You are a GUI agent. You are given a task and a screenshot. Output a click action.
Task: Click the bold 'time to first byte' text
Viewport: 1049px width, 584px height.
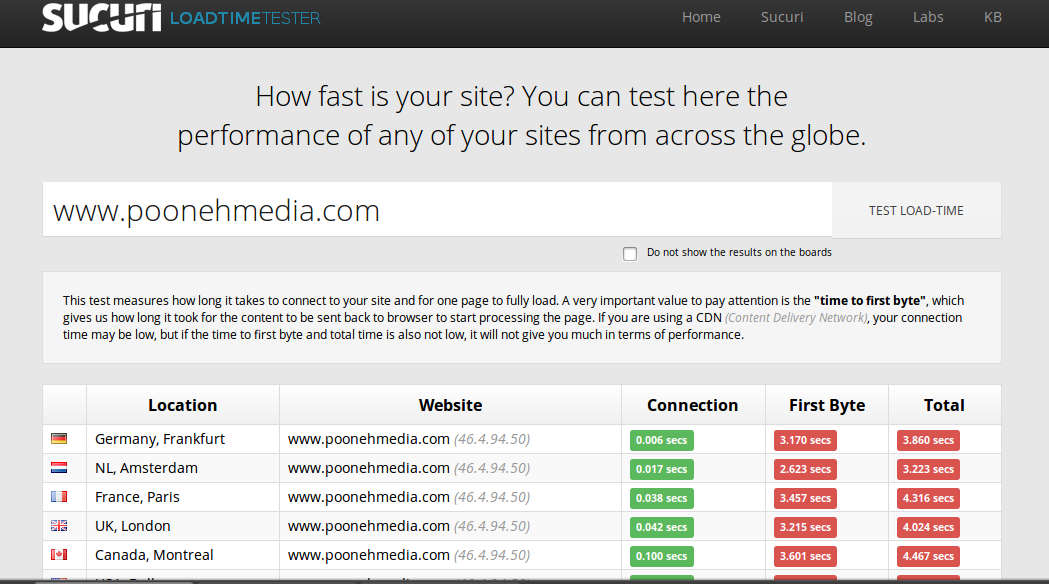870,300
